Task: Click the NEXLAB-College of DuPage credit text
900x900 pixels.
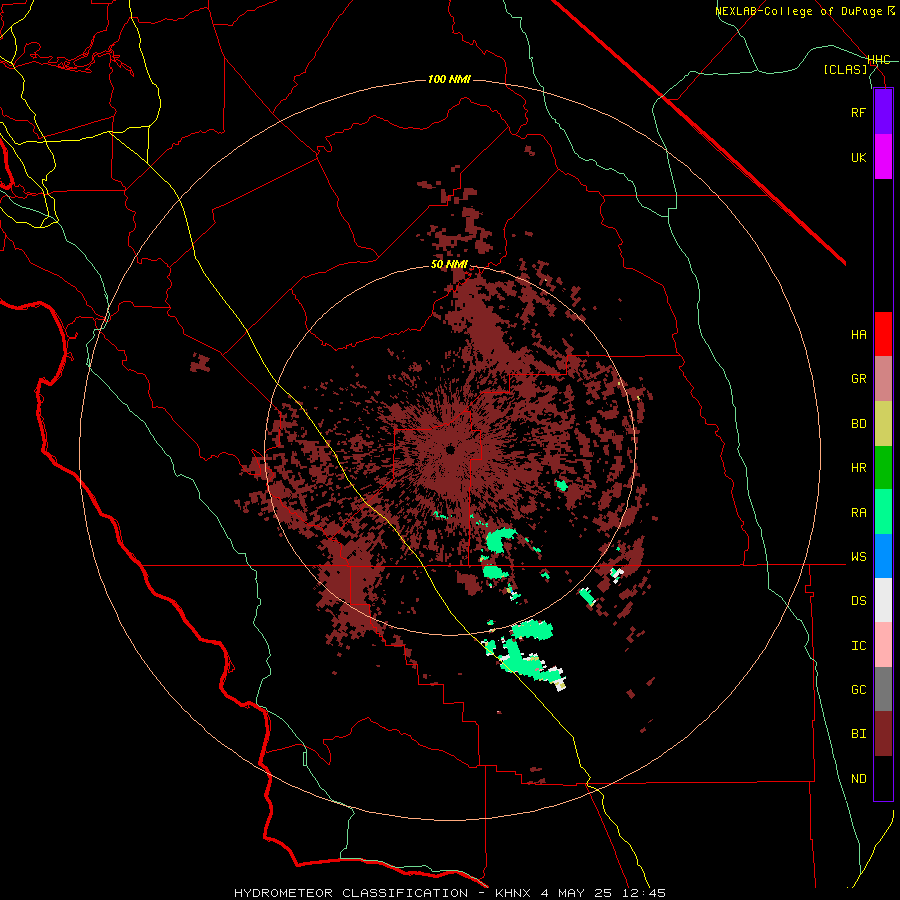Action: [x=805, y=11]
